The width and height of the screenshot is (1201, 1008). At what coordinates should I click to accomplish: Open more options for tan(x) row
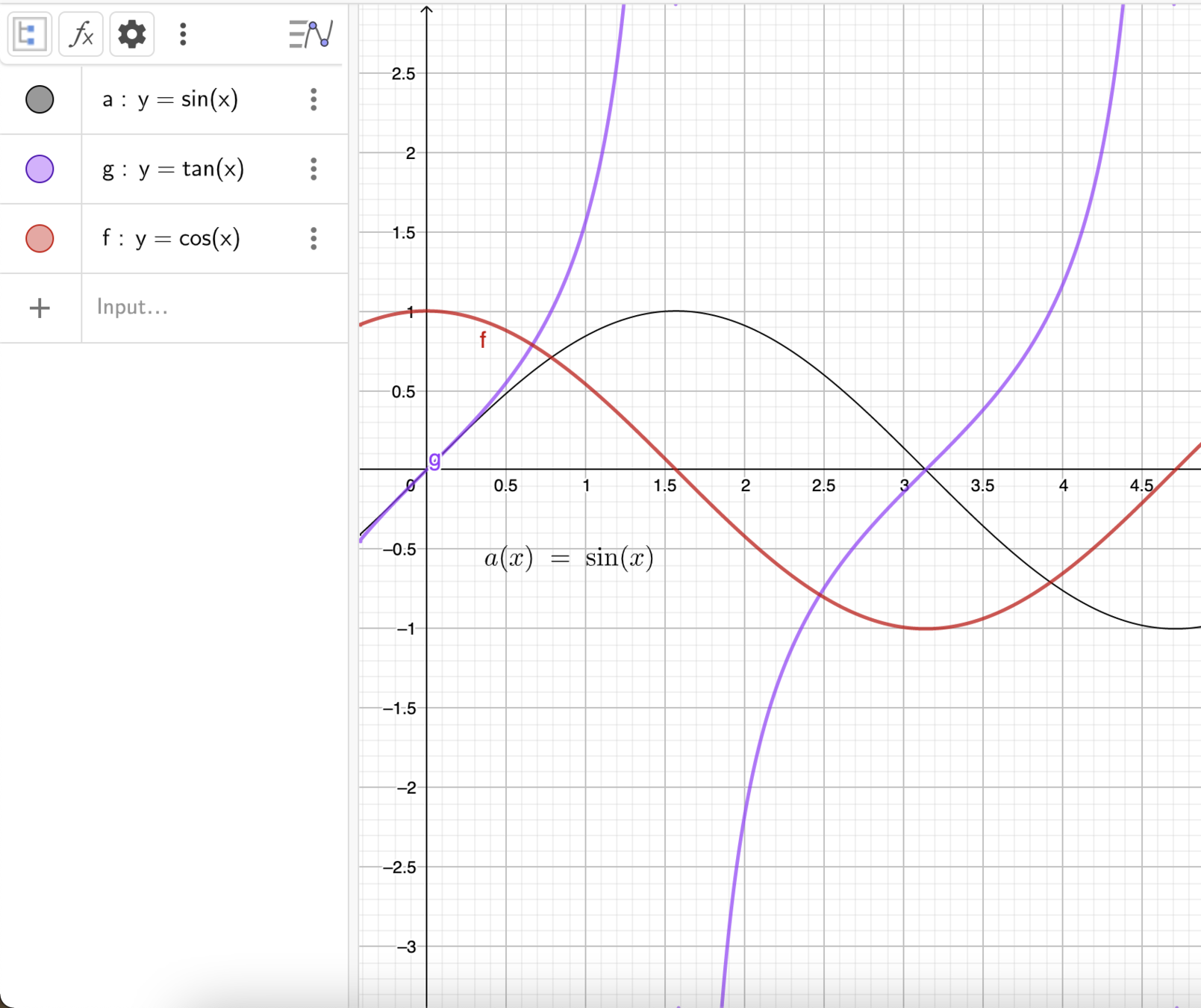click(x=313, y=169)
